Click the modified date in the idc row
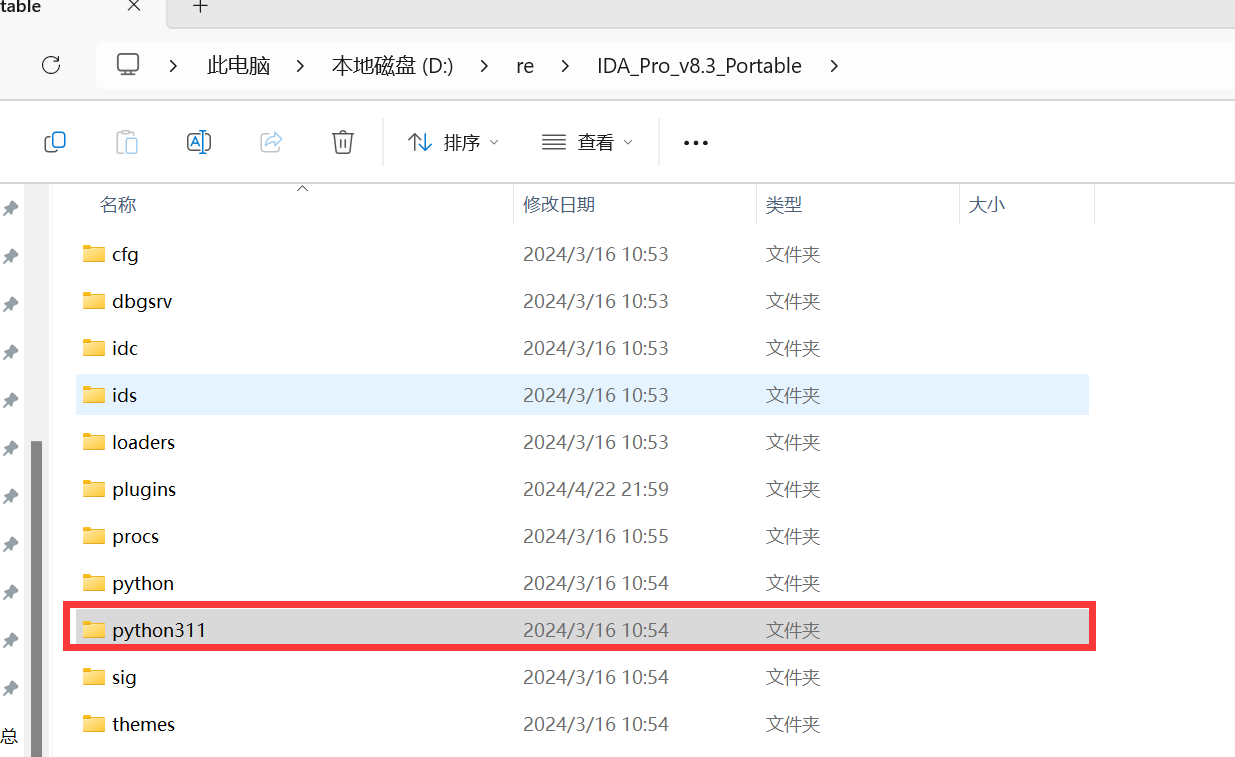 click(596, 348)
